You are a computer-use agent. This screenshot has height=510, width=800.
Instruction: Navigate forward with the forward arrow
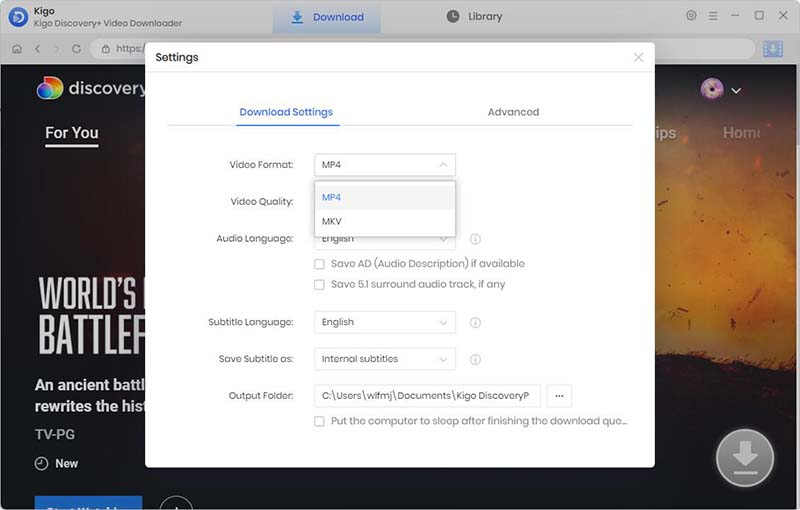coord(57,48)
